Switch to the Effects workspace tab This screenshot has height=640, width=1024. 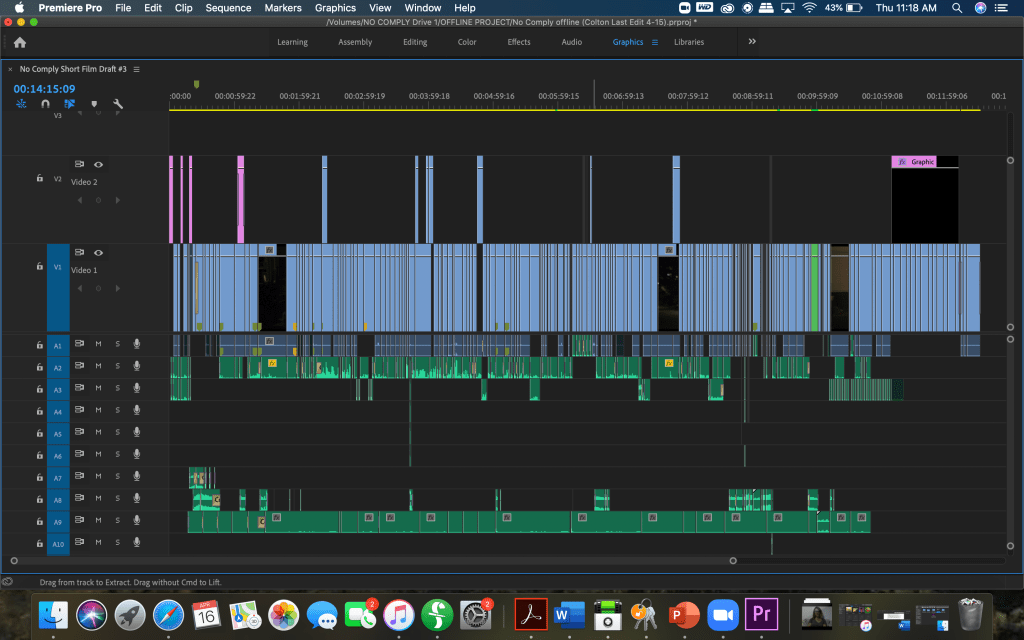(x=519, y=42)
